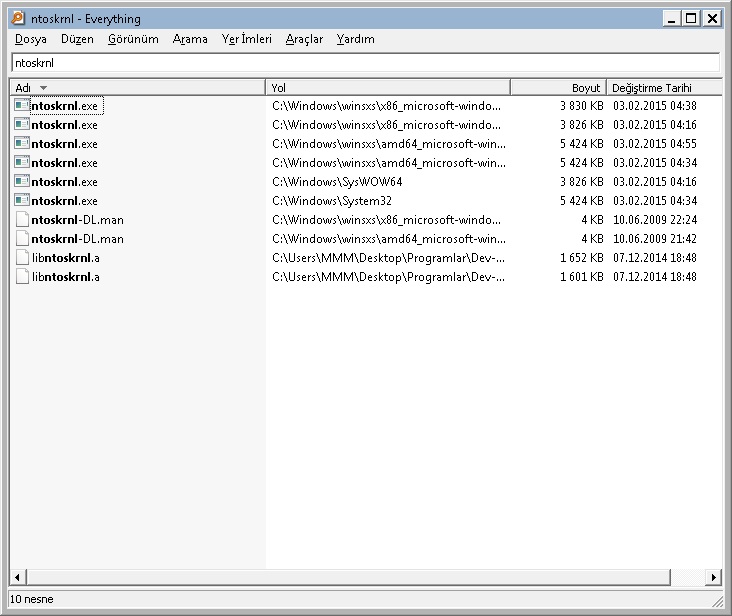The image size is (732, 616).
Task: Click icon of ntoskrnl.exe in System32
Action: pyautogui.click(x=21, y=201)
